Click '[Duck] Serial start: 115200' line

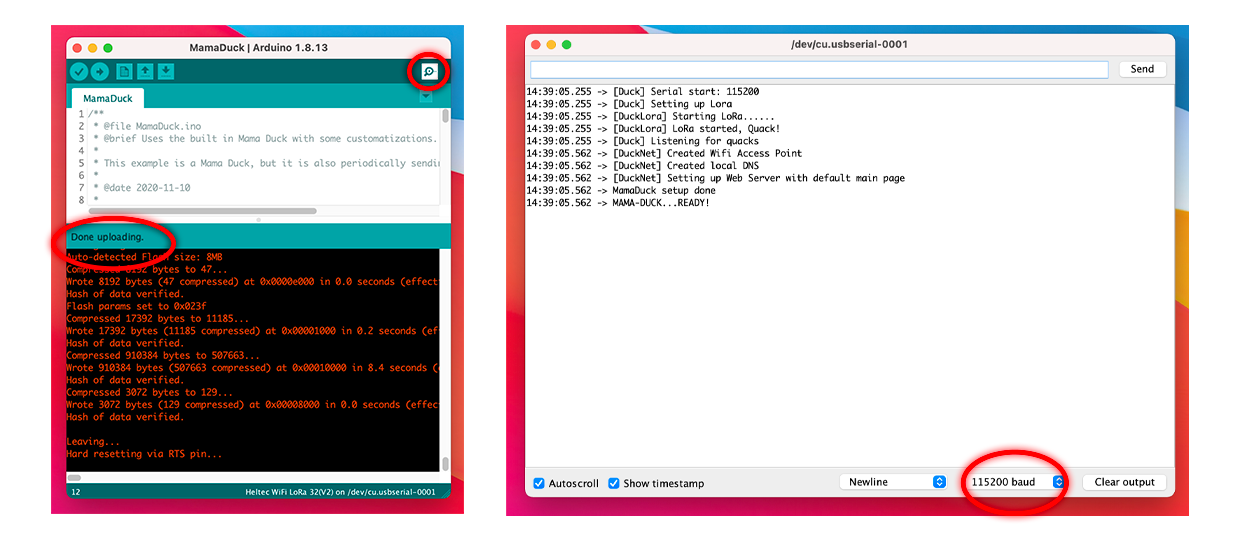(x=642, y=92)
